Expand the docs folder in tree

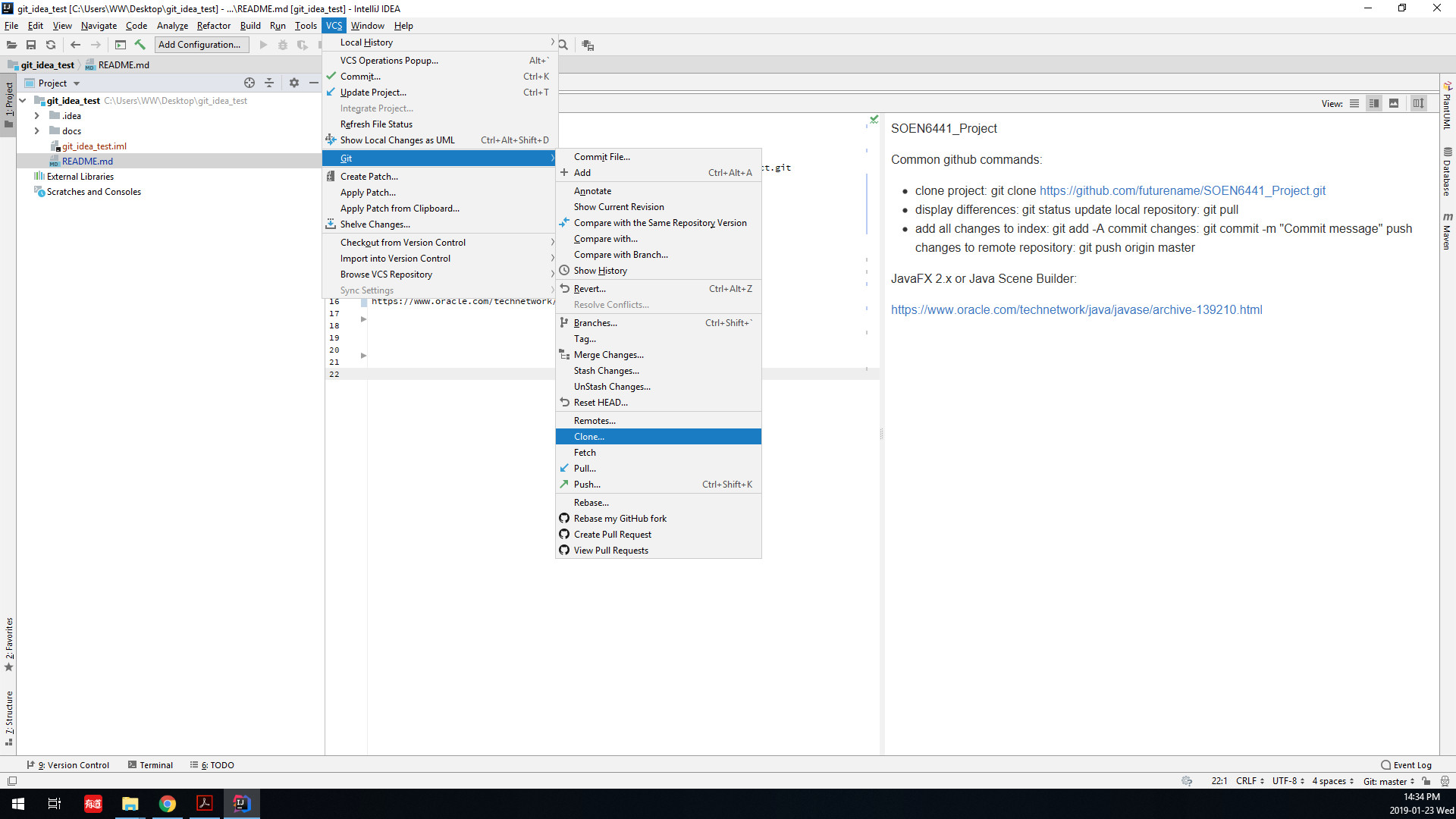point(36,131)
